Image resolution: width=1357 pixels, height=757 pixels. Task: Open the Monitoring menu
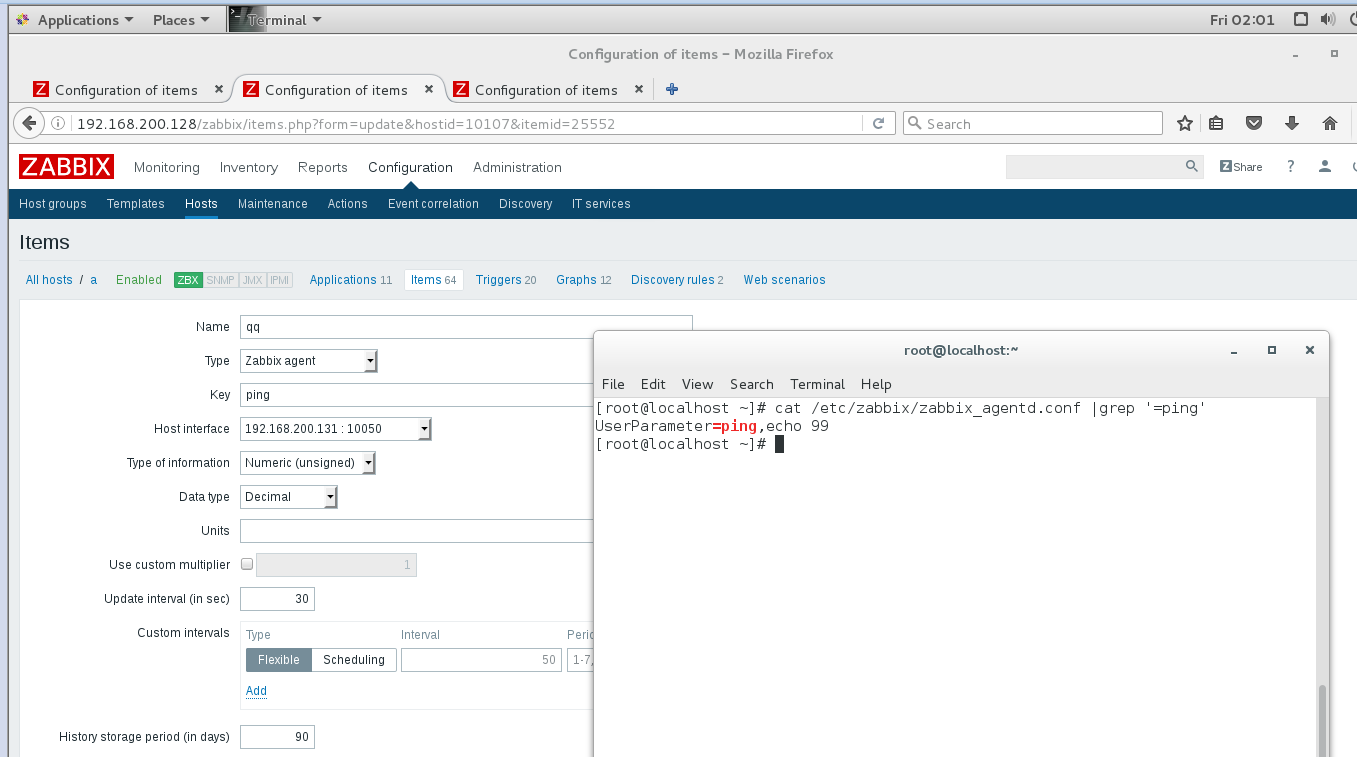tap(167, 167)
